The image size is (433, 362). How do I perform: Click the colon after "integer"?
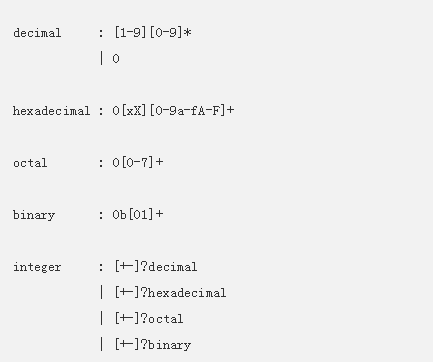(x=101, y=267)
